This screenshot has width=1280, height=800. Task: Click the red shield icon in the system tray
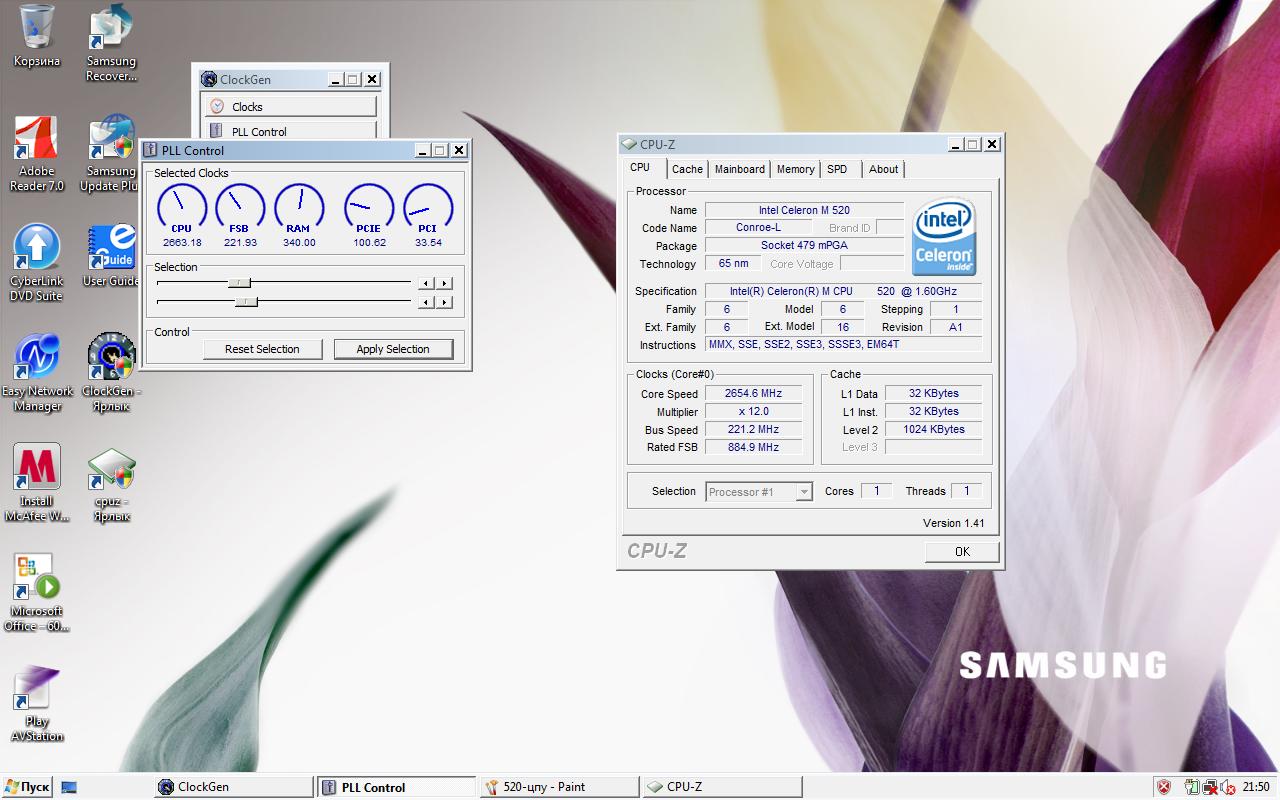(1164, 787)
